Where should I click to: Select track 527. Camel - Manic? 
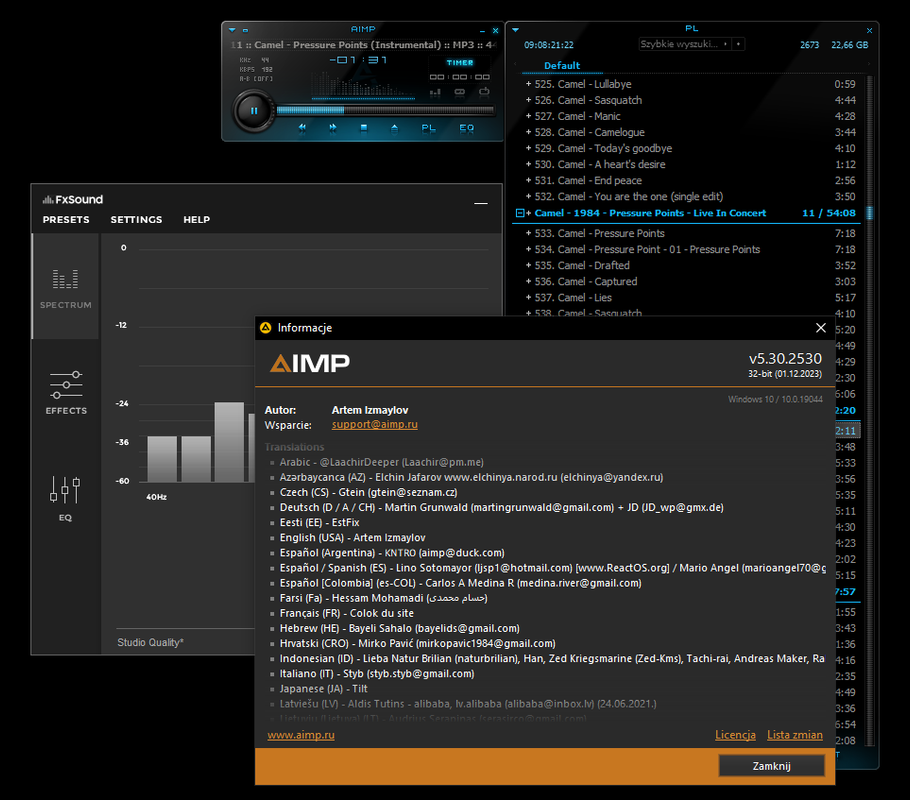pyautogui.click(x=691, y=116)
